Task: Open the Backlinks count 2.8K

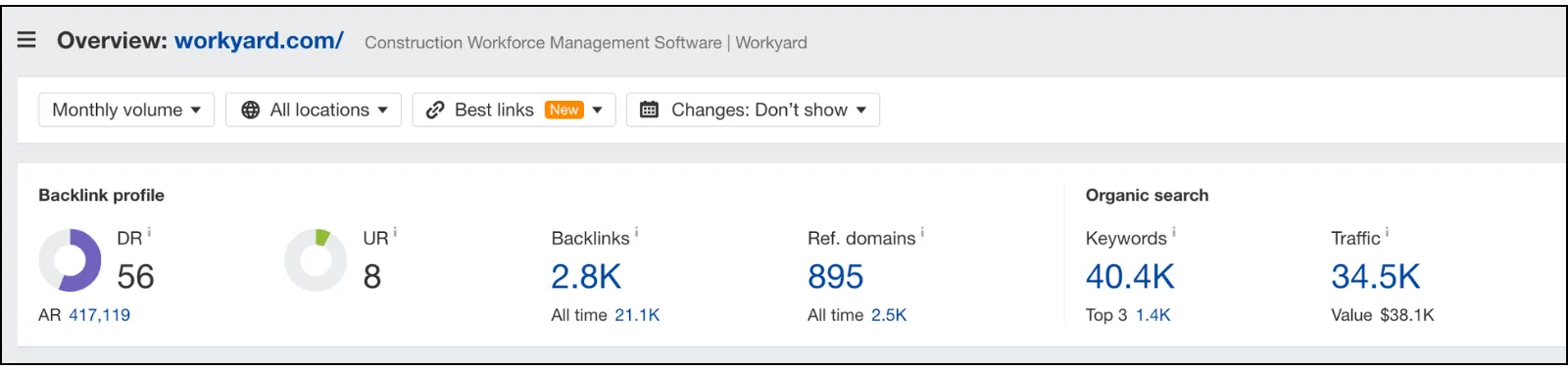Action: 586,277
